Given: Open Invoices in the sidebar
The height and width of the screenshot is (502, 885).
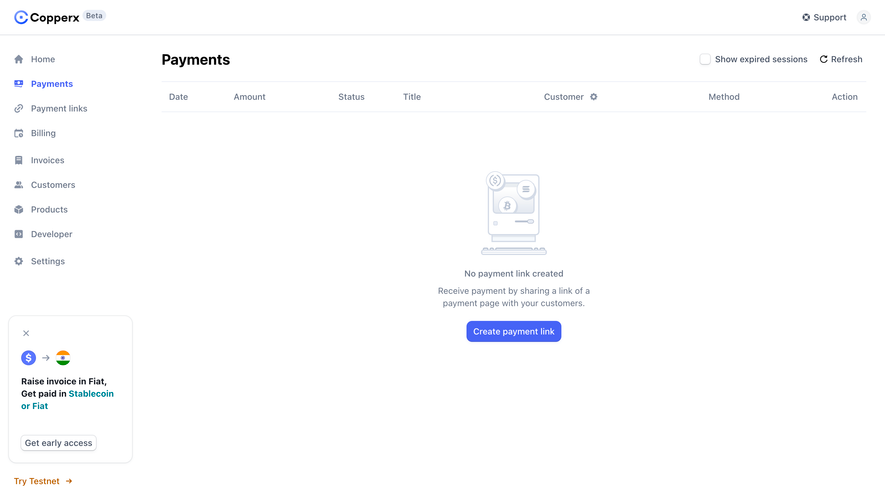Looking at the screenshot, I should point(47,160).
